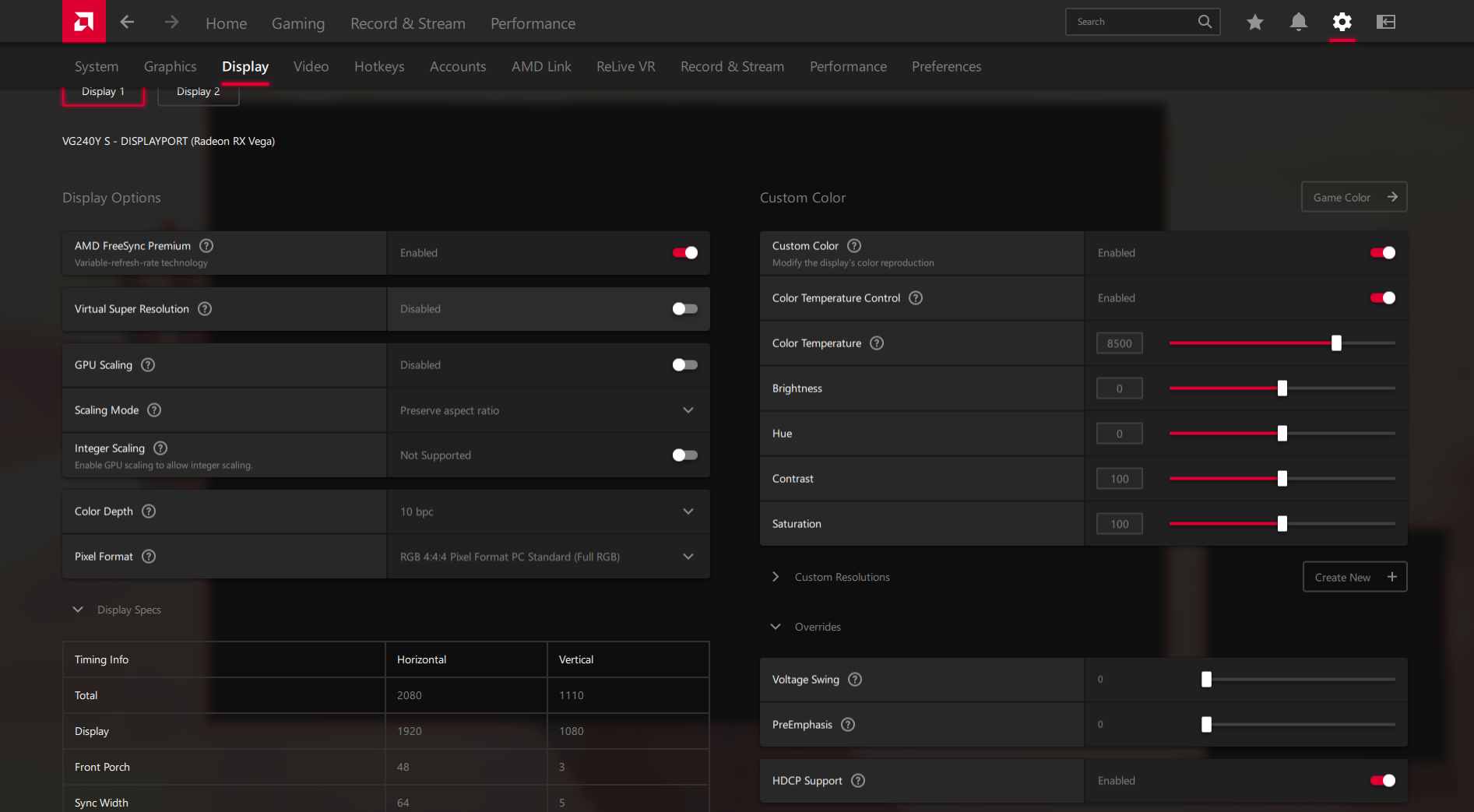The height and width of the screenshot is (812, 1474).
Task: Click the Brightness slider handle
Action: tap(1282, 388)
